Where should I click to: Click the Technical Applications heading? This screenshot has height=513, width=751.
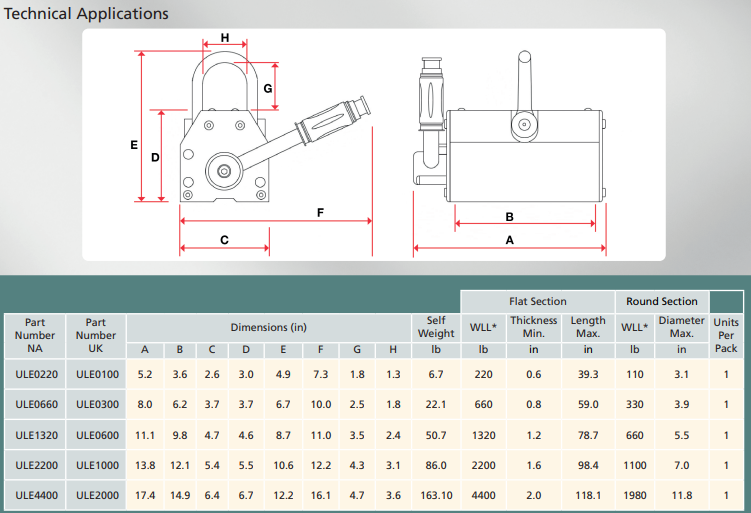pos(87,14)
